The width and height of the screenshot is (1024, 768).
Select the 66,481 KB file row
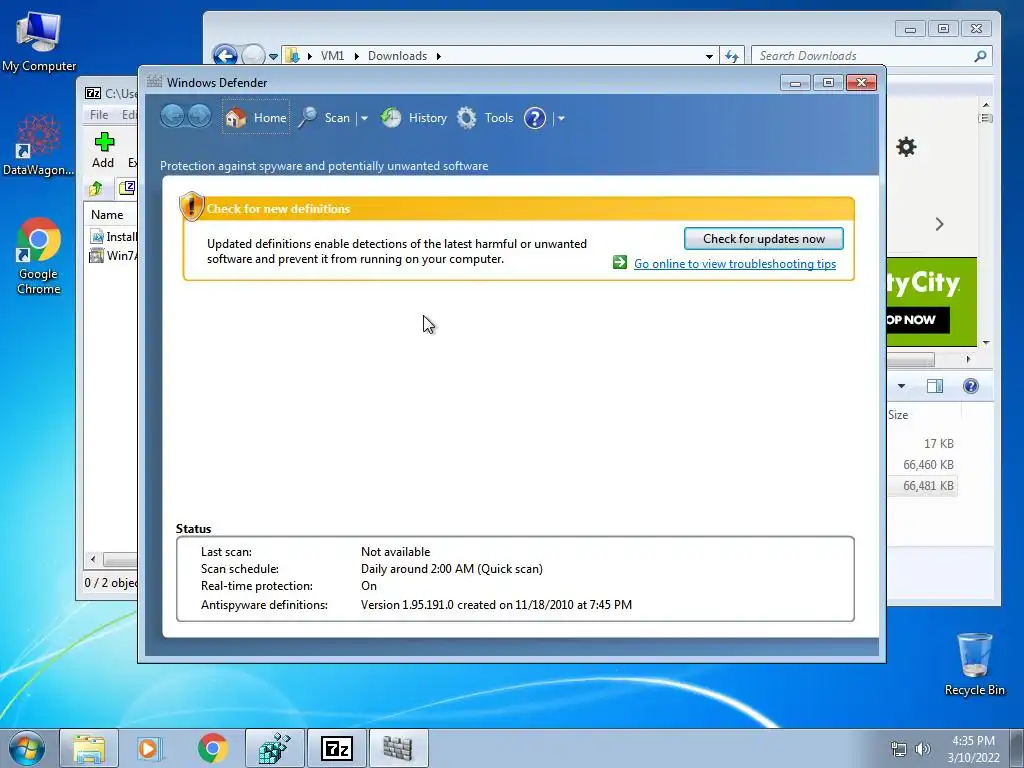pos(922,485)
